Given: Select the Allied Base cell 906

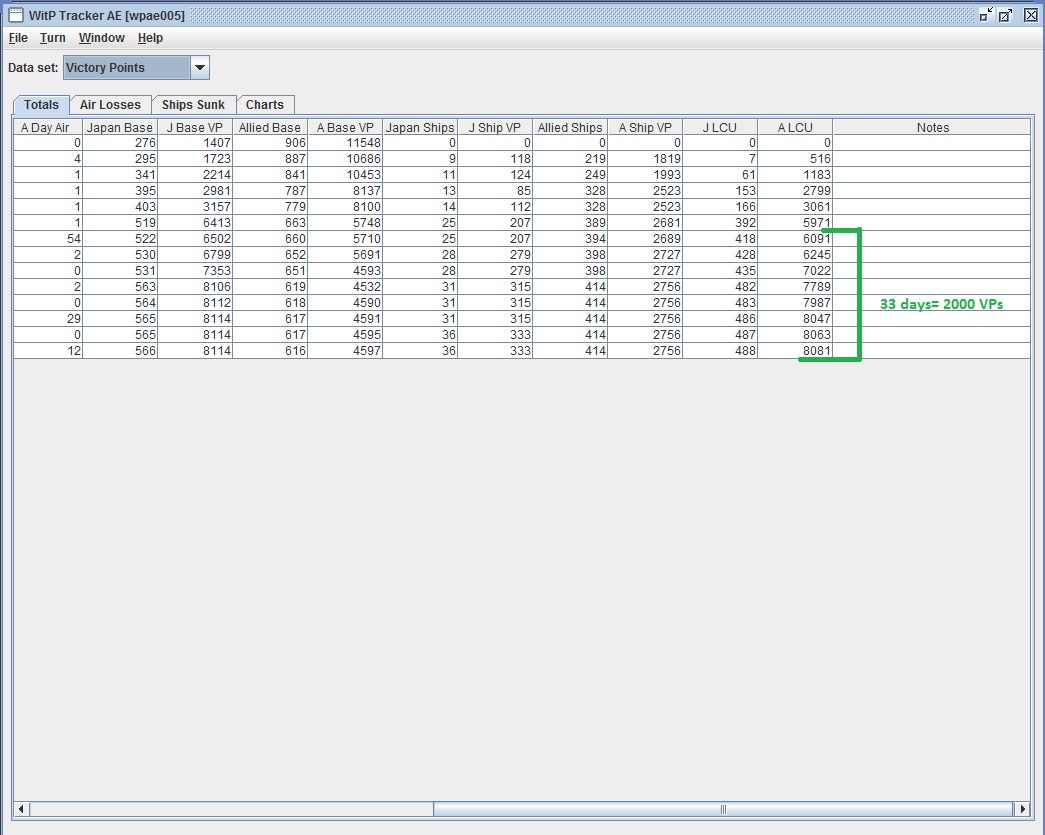Looking at the screenshot, I should 270,143.
